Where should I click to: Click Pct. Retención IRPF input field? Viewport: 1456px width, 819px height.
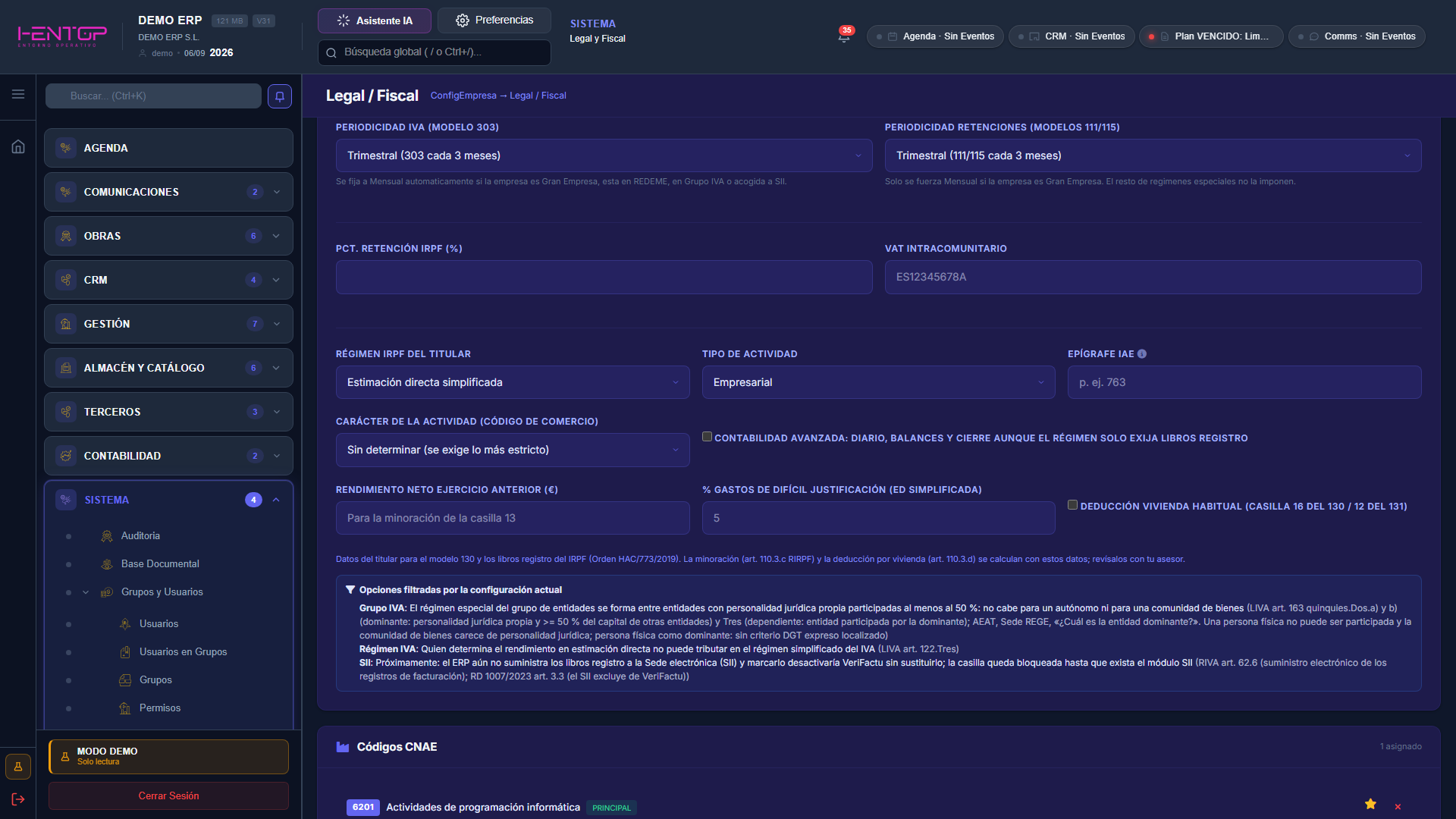604,277
